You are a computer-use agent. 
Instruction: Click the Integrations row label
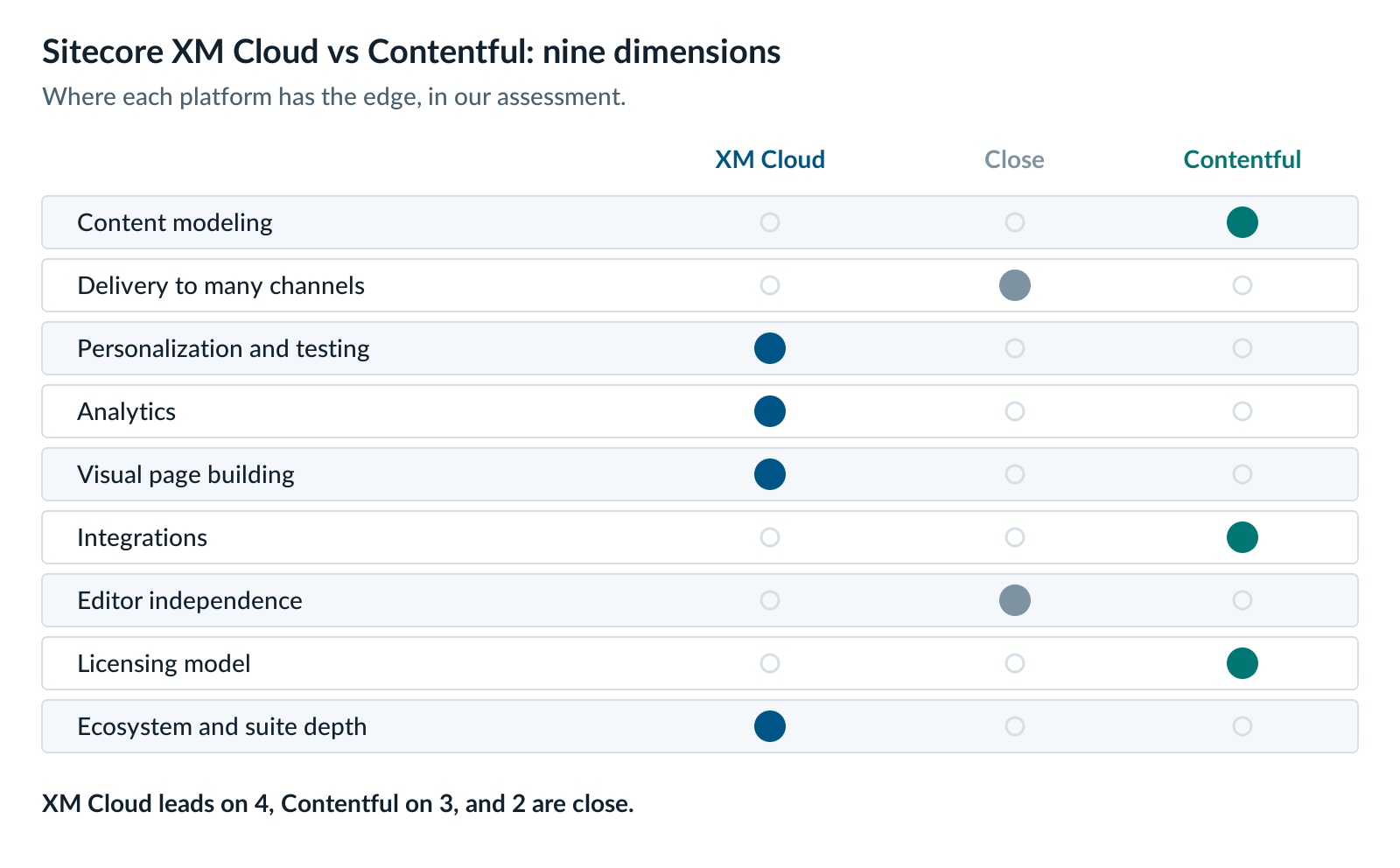click(x=142, y=537)
